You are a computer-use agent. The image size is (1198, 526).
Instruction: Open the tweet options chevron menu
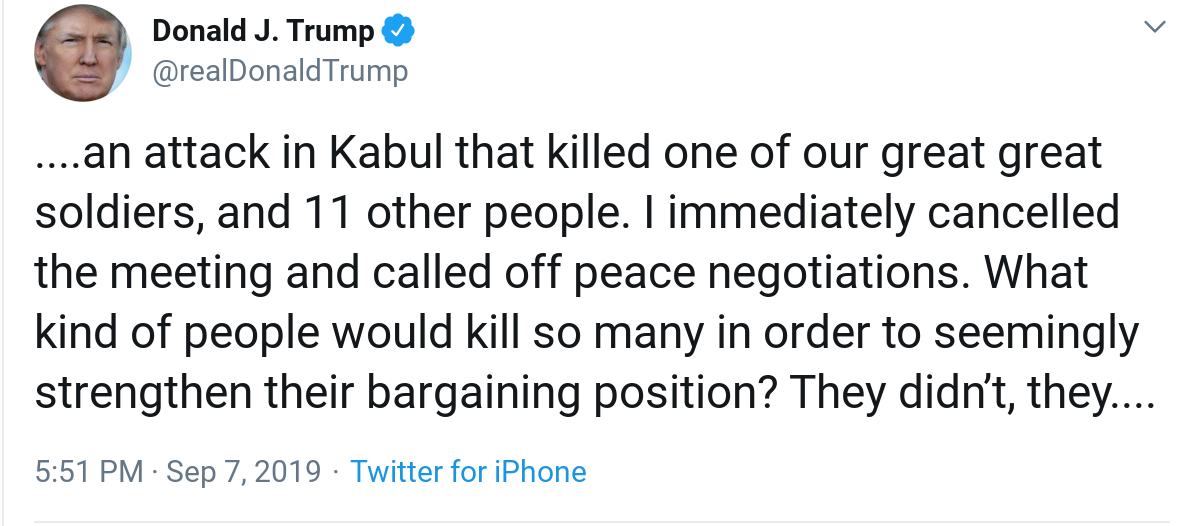pyautogui.click(x=1155, y=29)
